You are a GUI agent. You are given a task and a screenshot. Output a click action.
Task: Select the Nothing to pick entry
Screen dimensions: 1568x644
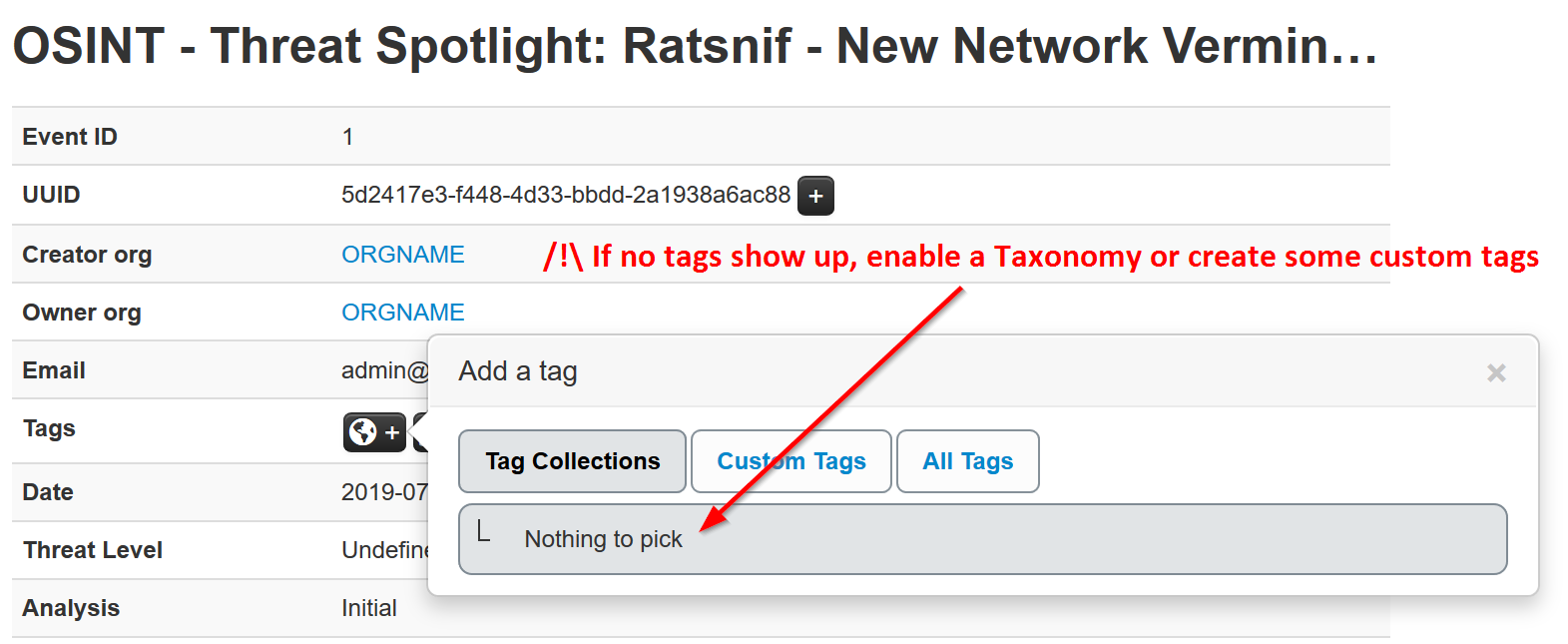pos(603,539)
